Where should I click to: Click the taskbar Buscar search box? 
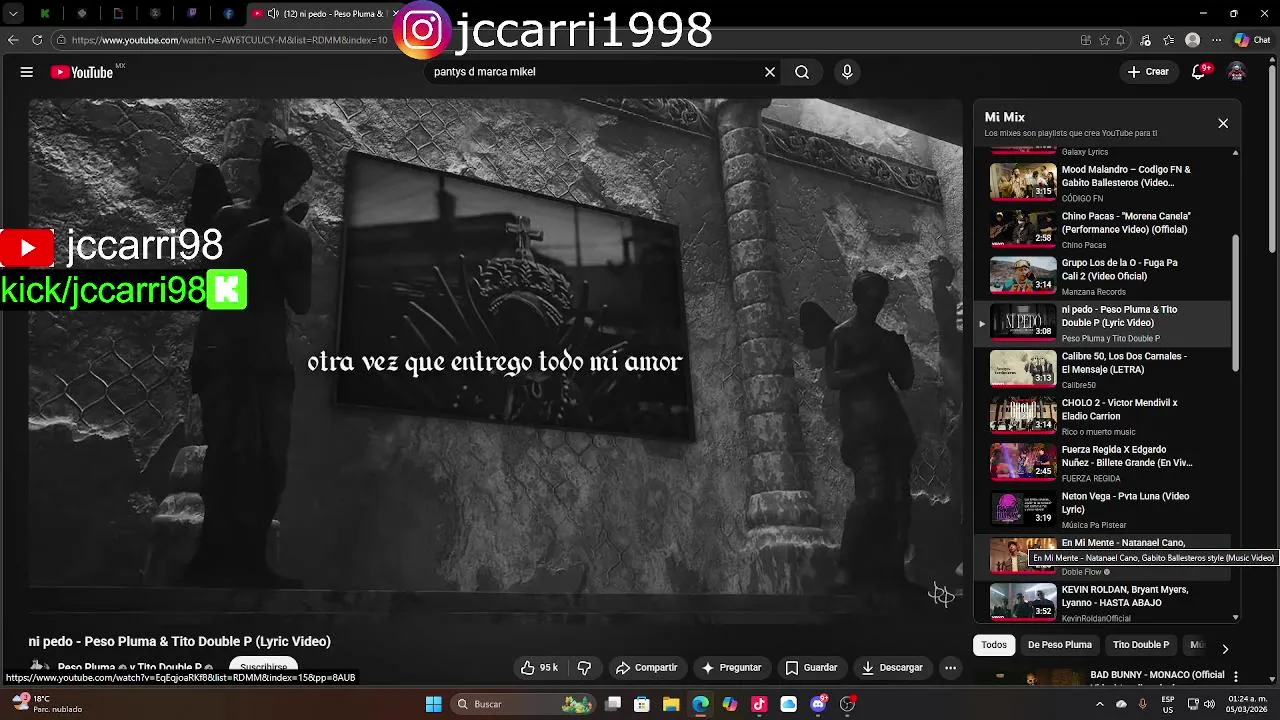(522, 704)
